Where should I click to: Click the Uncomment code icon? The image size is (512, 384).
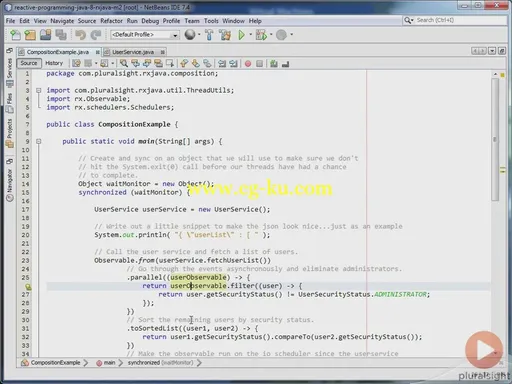[x=285, y=63]
